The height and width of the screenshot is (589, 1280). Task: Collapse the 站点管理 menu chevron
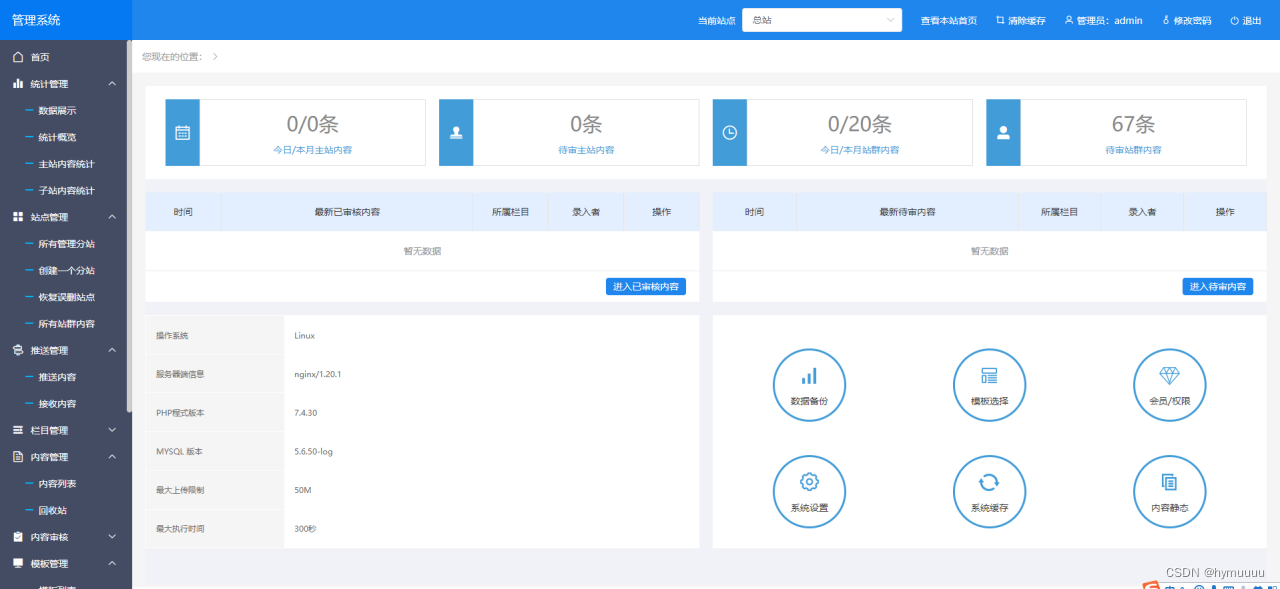[112, 217]
